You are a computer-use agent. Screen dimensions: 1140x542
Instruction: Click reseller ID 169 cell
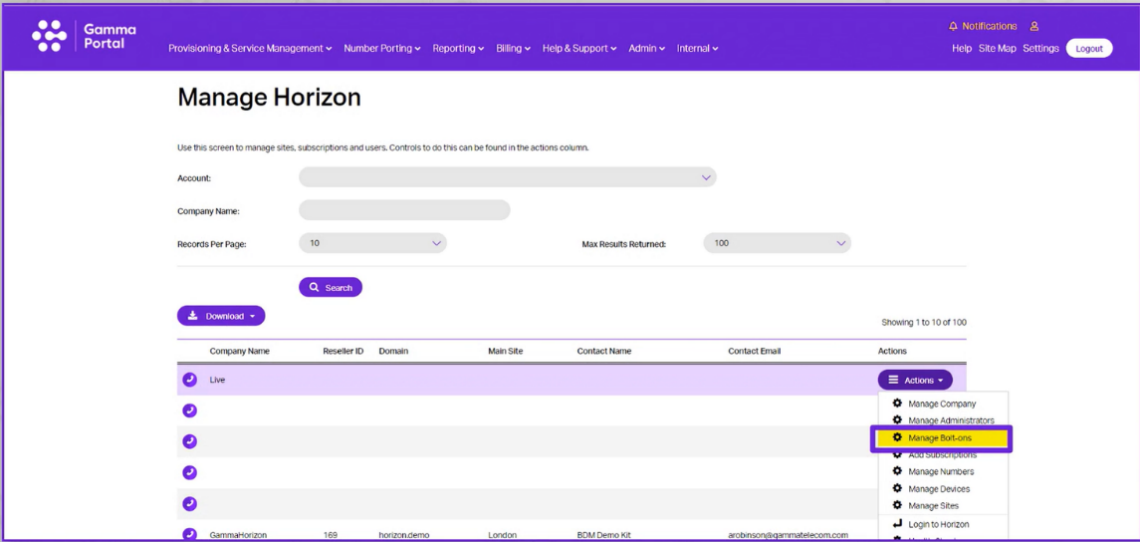(330, 535)
